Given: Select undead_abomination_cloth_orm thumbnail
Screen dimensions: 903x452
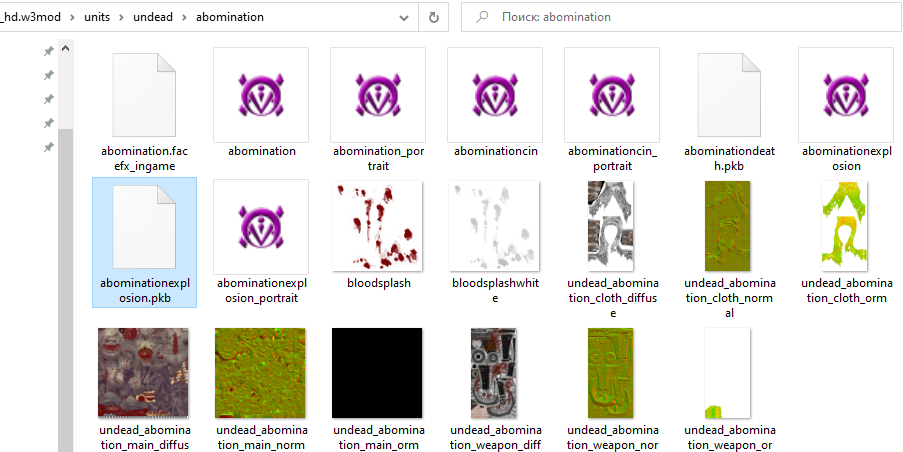Looking at the screenshot, I should click(845, 226).
